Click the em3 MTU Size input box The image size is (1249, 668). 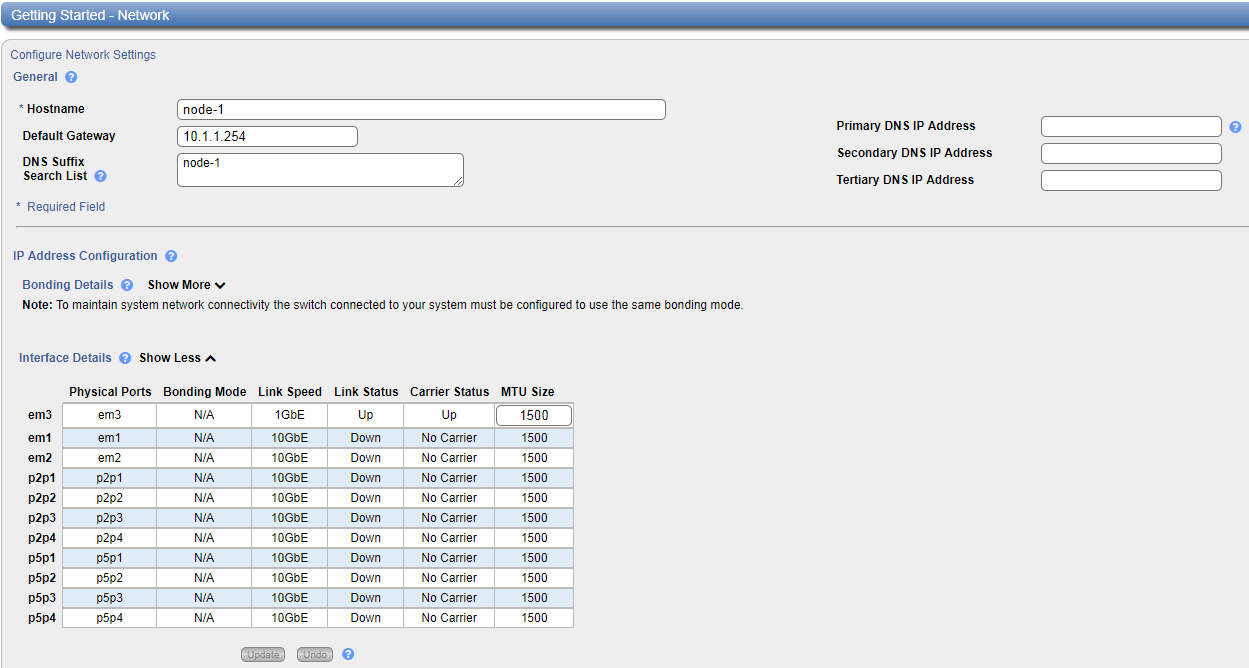click(534, 415)
